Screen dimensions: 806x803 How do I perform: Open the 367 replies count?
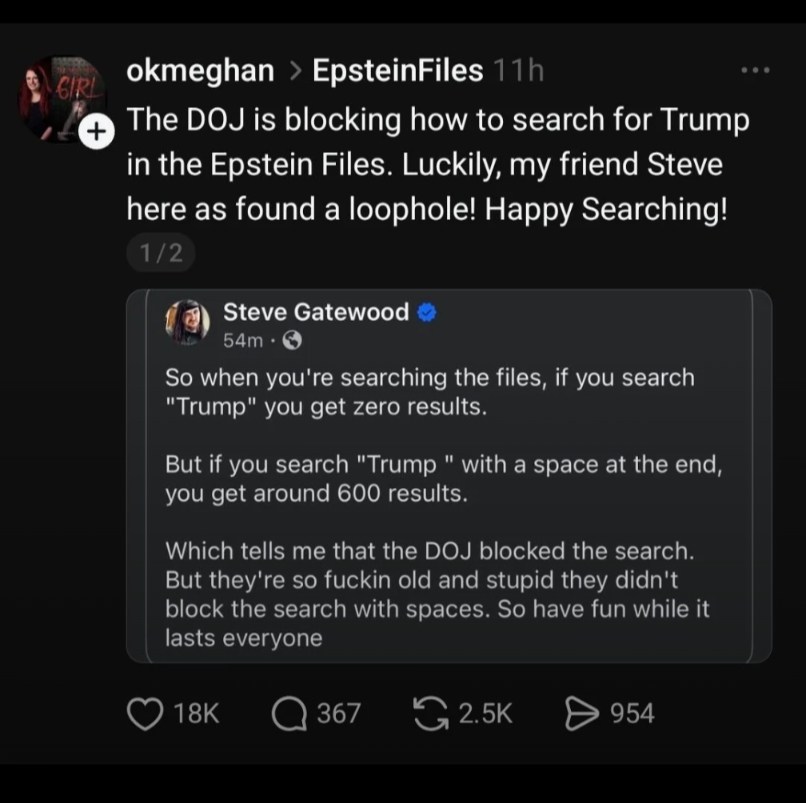pos(339,713)
